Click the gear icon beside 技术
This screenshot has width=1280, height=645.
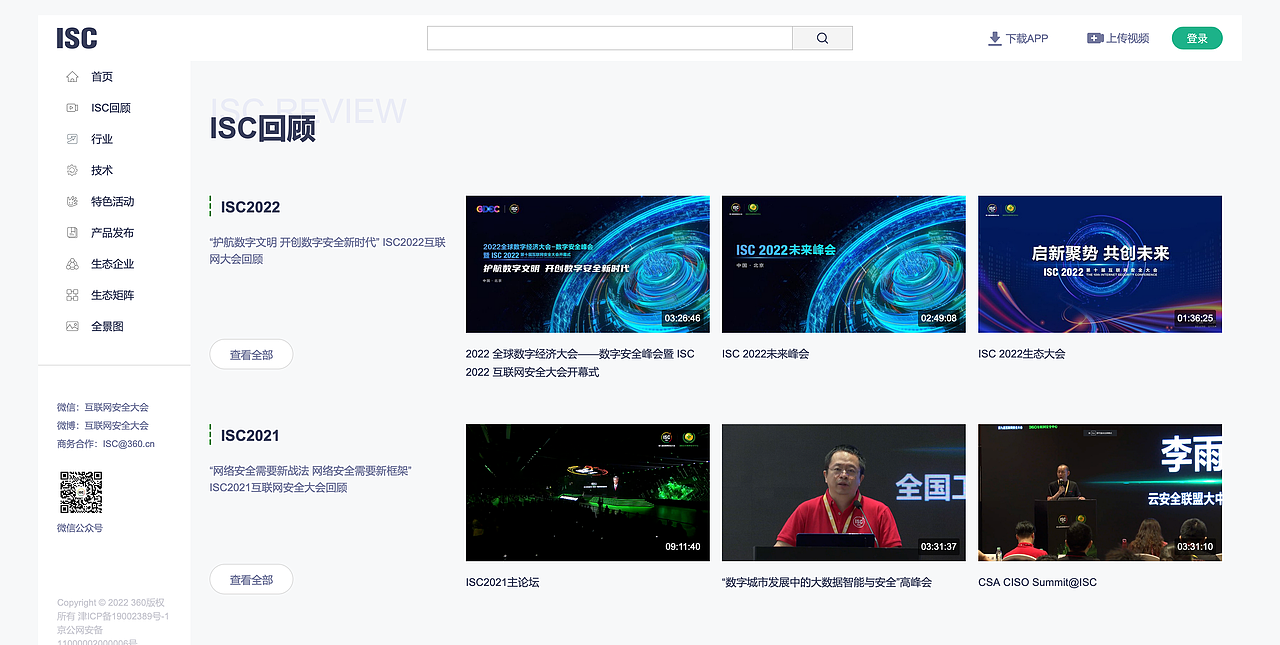click(x=72, y=170)
